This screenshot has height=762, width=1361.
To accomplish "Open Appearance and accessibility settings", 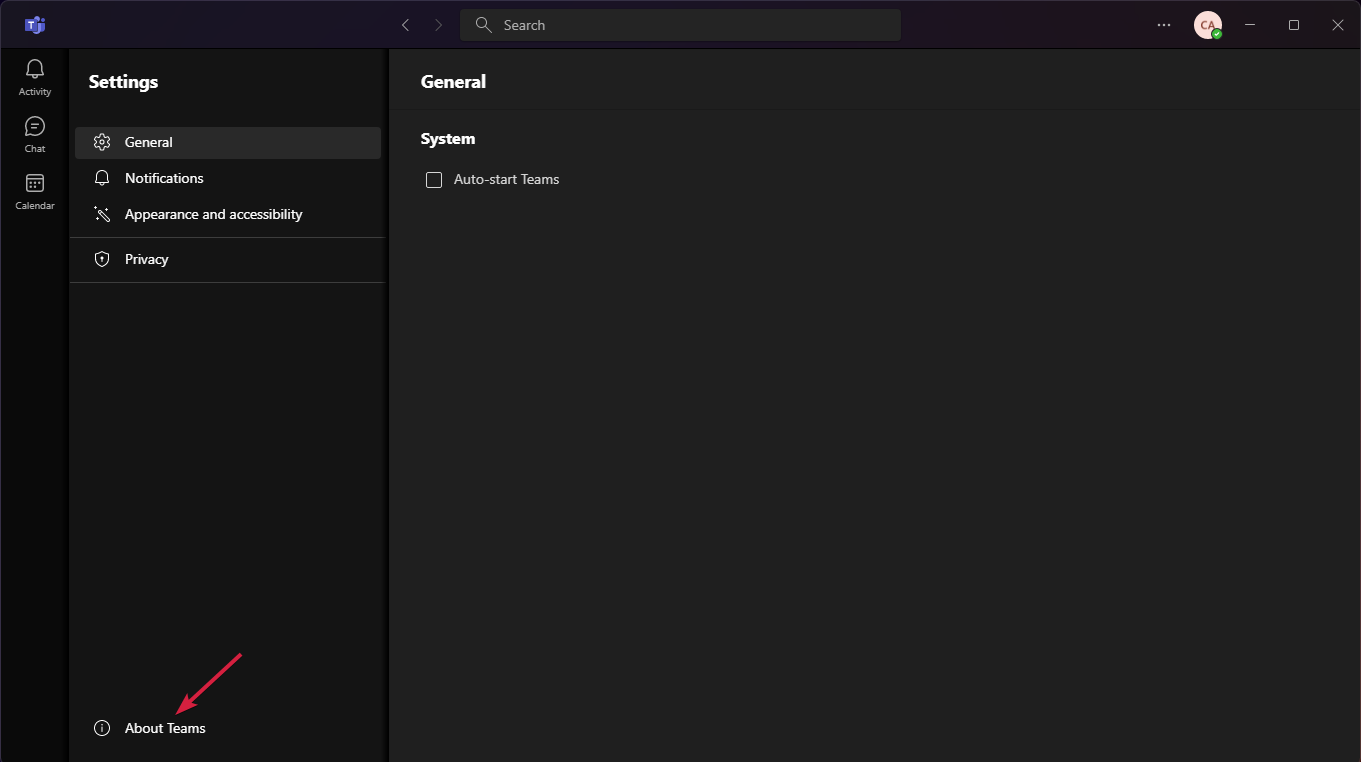I will pyautogui.click(x=228, y=214).
